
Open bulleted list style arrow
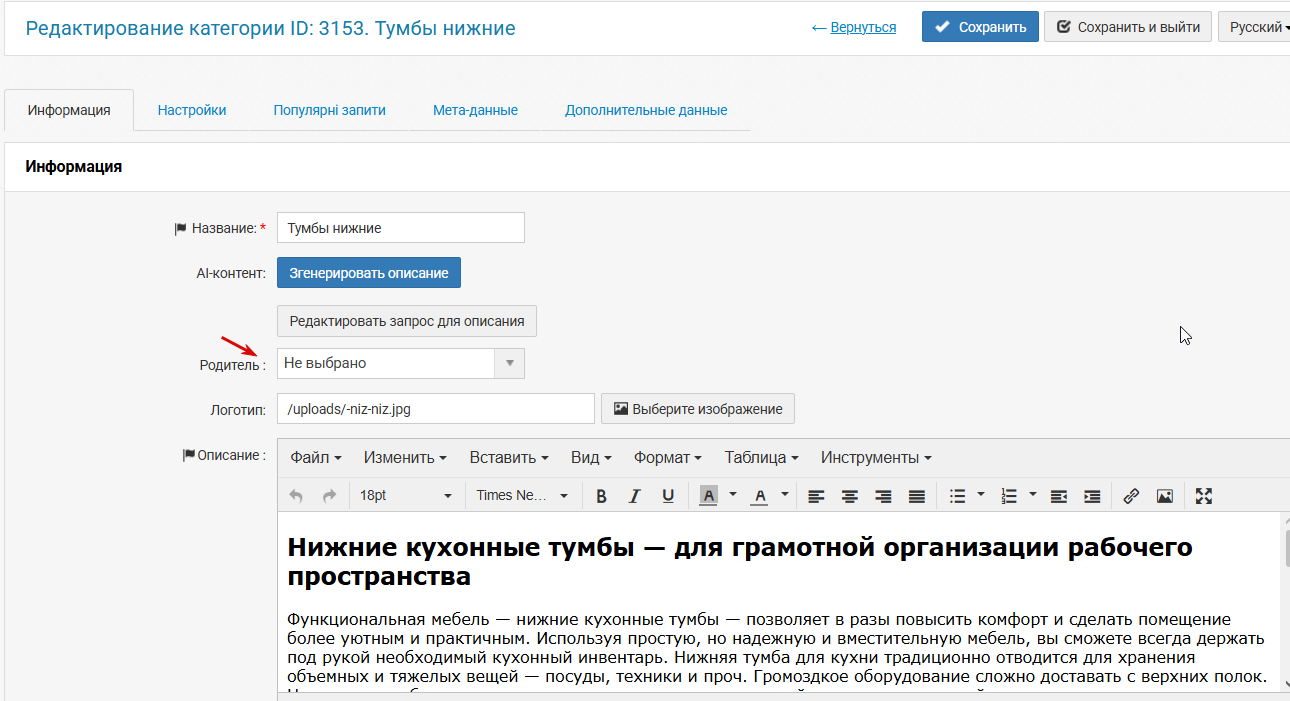pos(981,495)
